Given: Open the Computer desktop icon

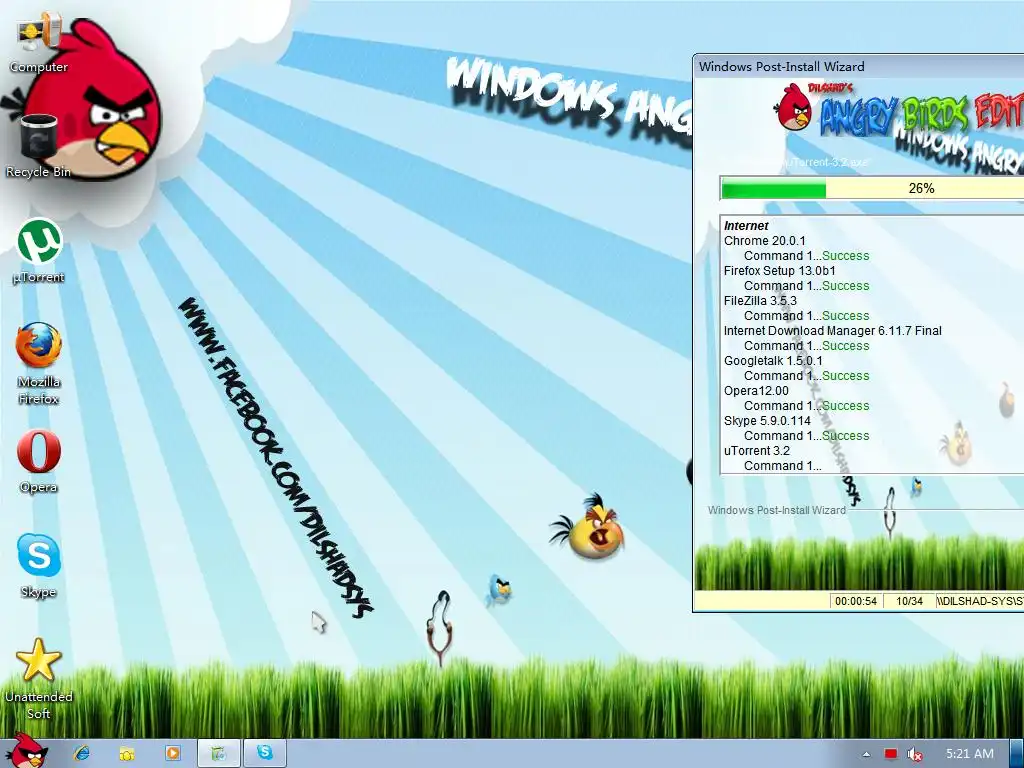Looking at the screenshot, I should point(38,43).
